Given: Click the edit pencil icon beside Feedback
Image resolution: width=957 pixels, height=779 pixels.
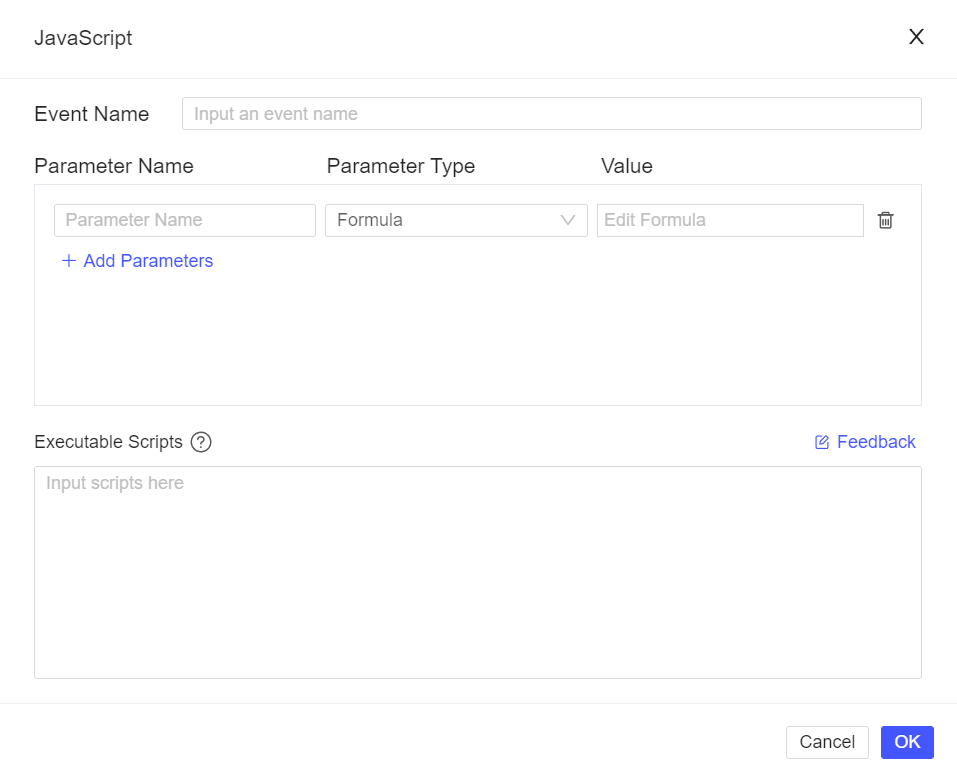Looking at the screenshot, I should [821, 441].
